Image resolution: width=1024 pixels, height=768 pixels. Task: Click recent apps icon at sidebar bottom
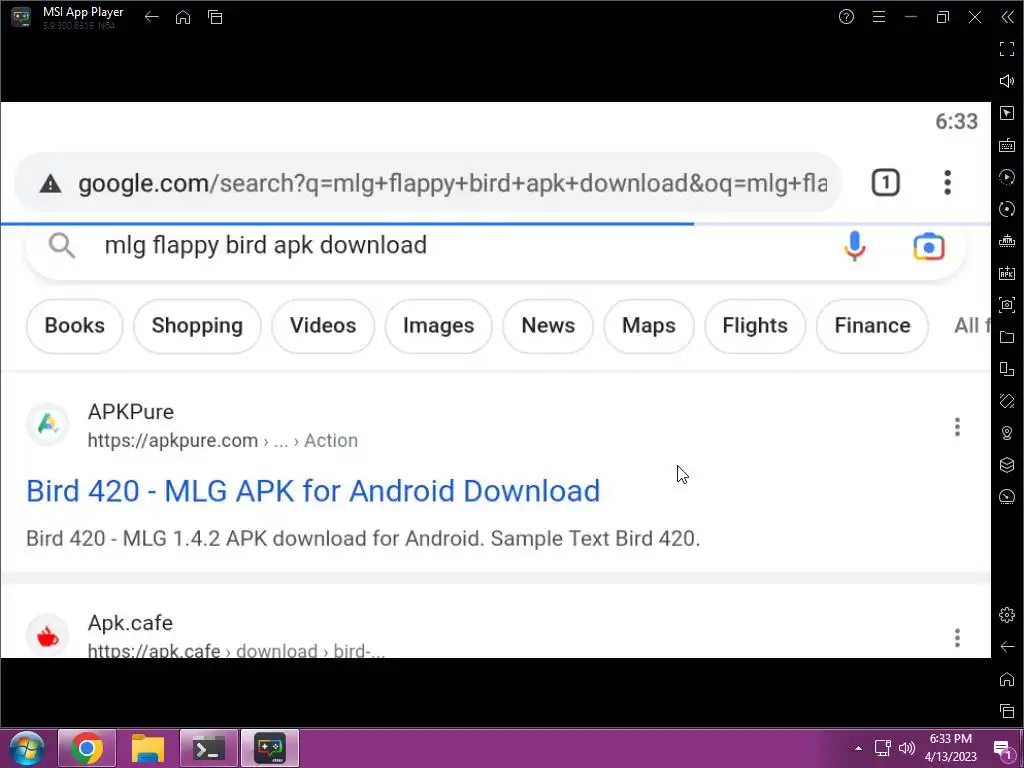[x=1006, y=711]
